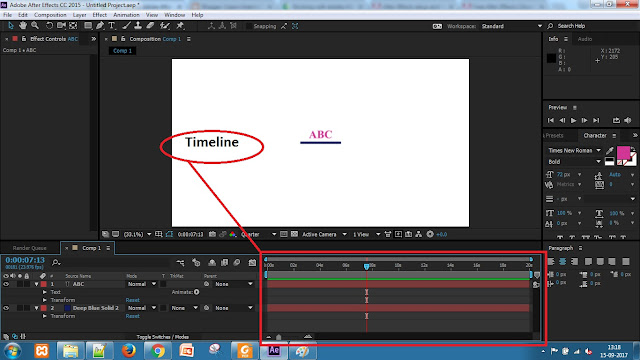Toggle the Preserve Transparency box for ABC
Screen dimensions: 640x360
(x=163, y=284)
